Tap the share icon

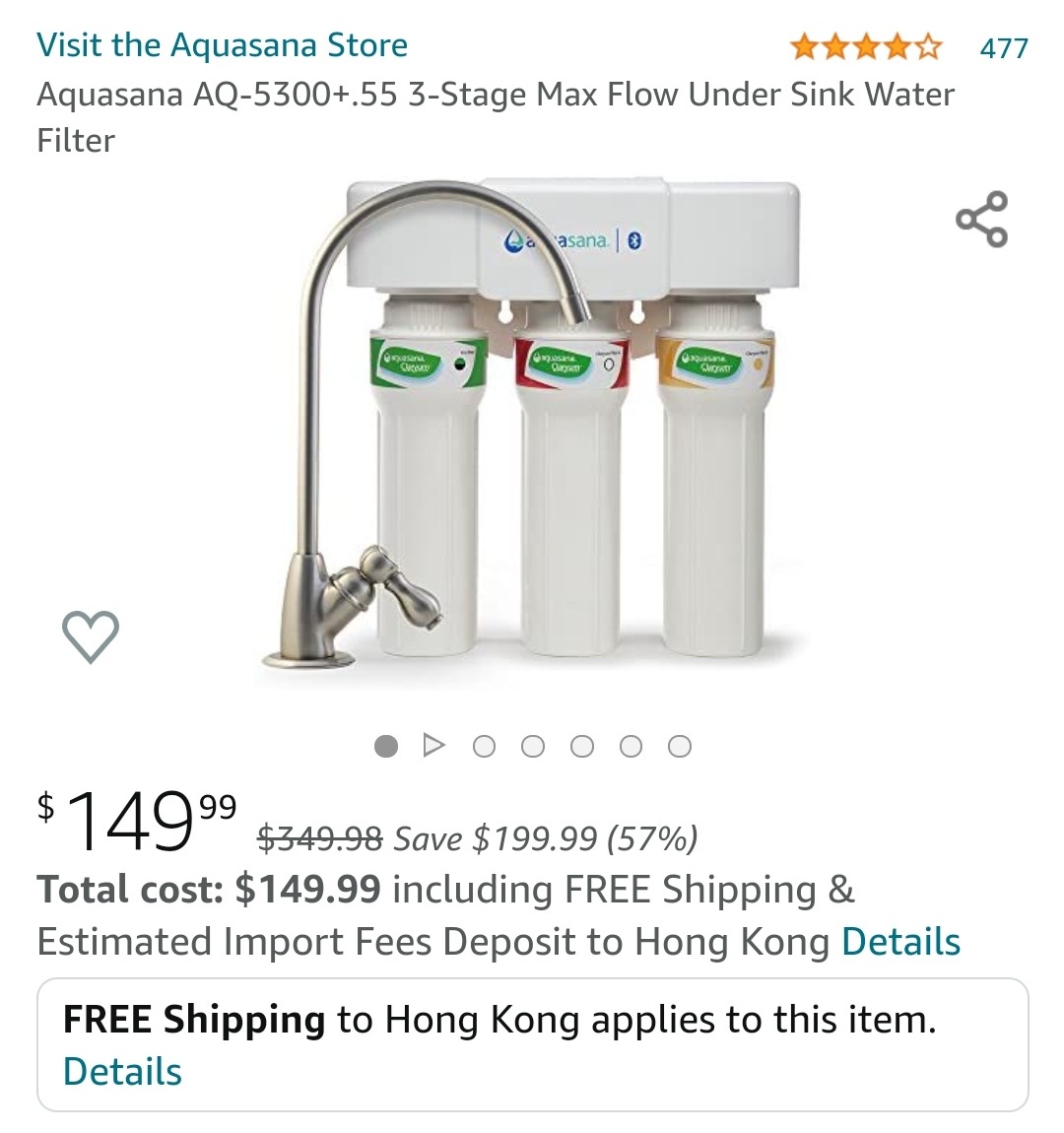click(x=981, y=219)
